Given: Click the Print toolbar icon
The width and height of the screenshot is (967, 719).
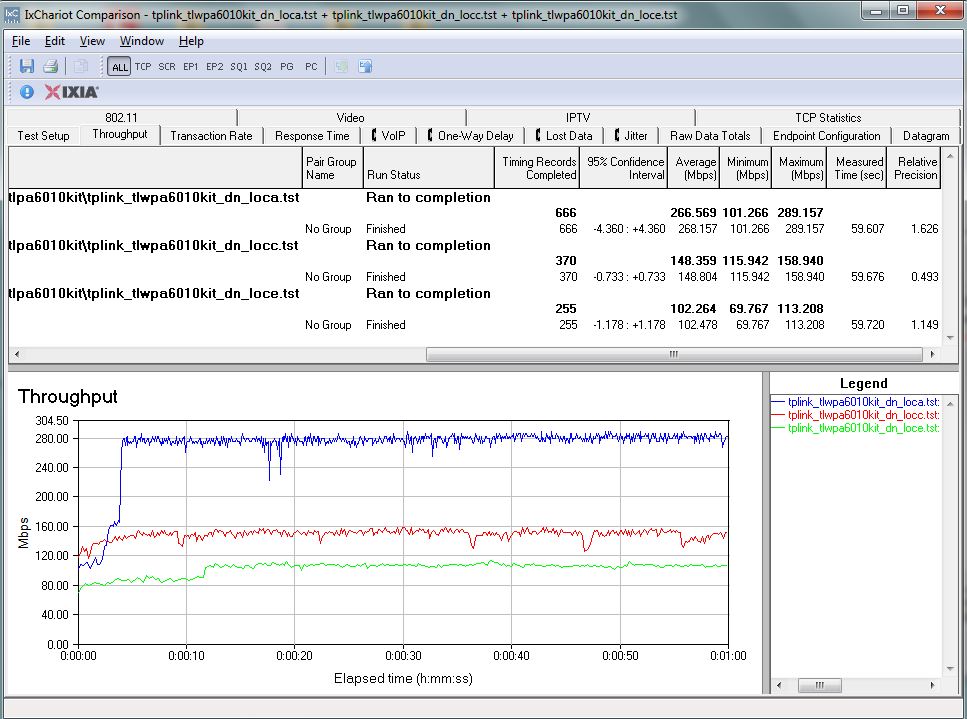Looking at the screenshot, I should [x=51, y=67].
